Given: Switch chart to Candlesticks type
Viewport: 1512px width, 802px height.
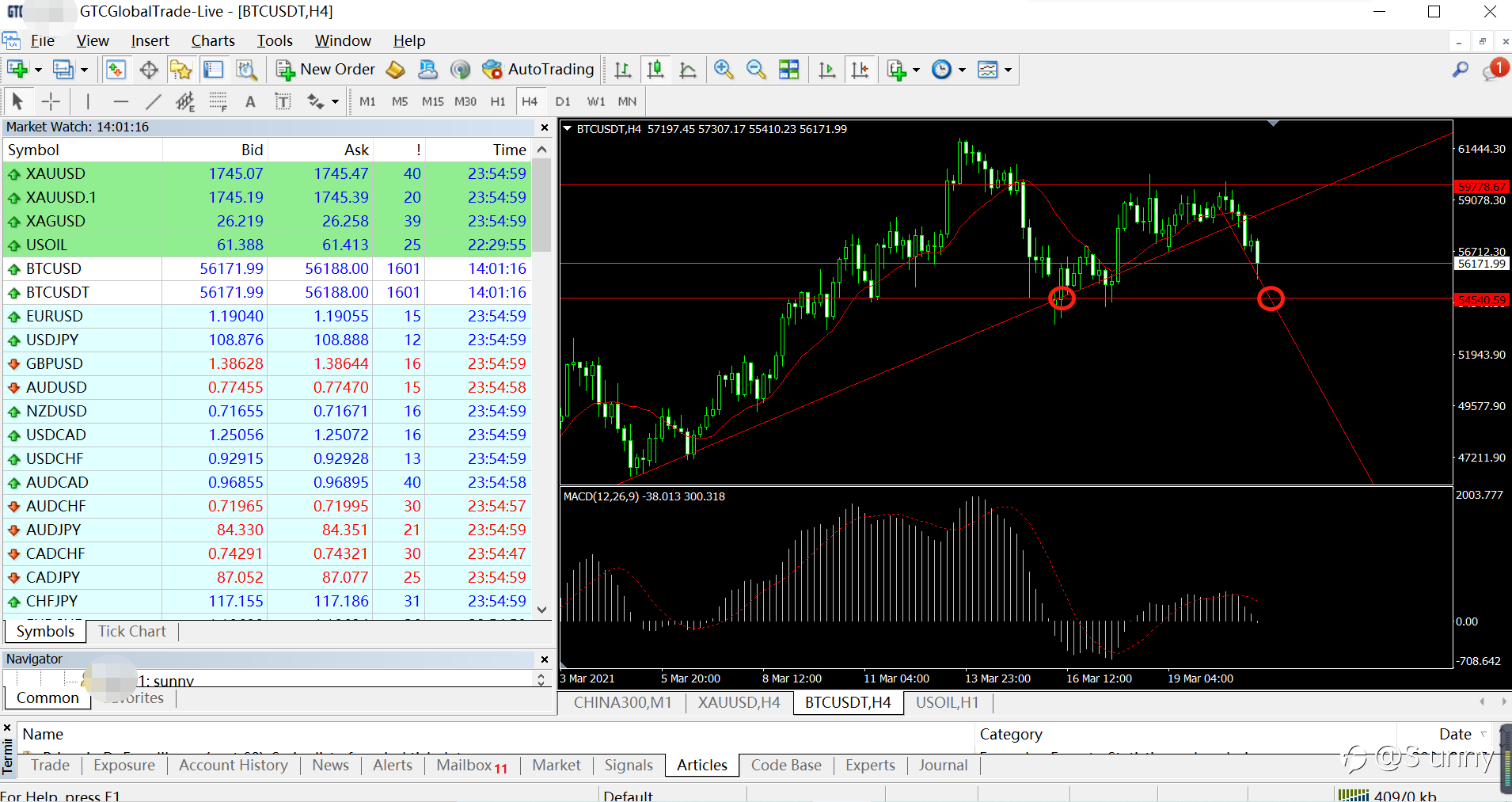Looking at the screenshot, I should 655,70.
